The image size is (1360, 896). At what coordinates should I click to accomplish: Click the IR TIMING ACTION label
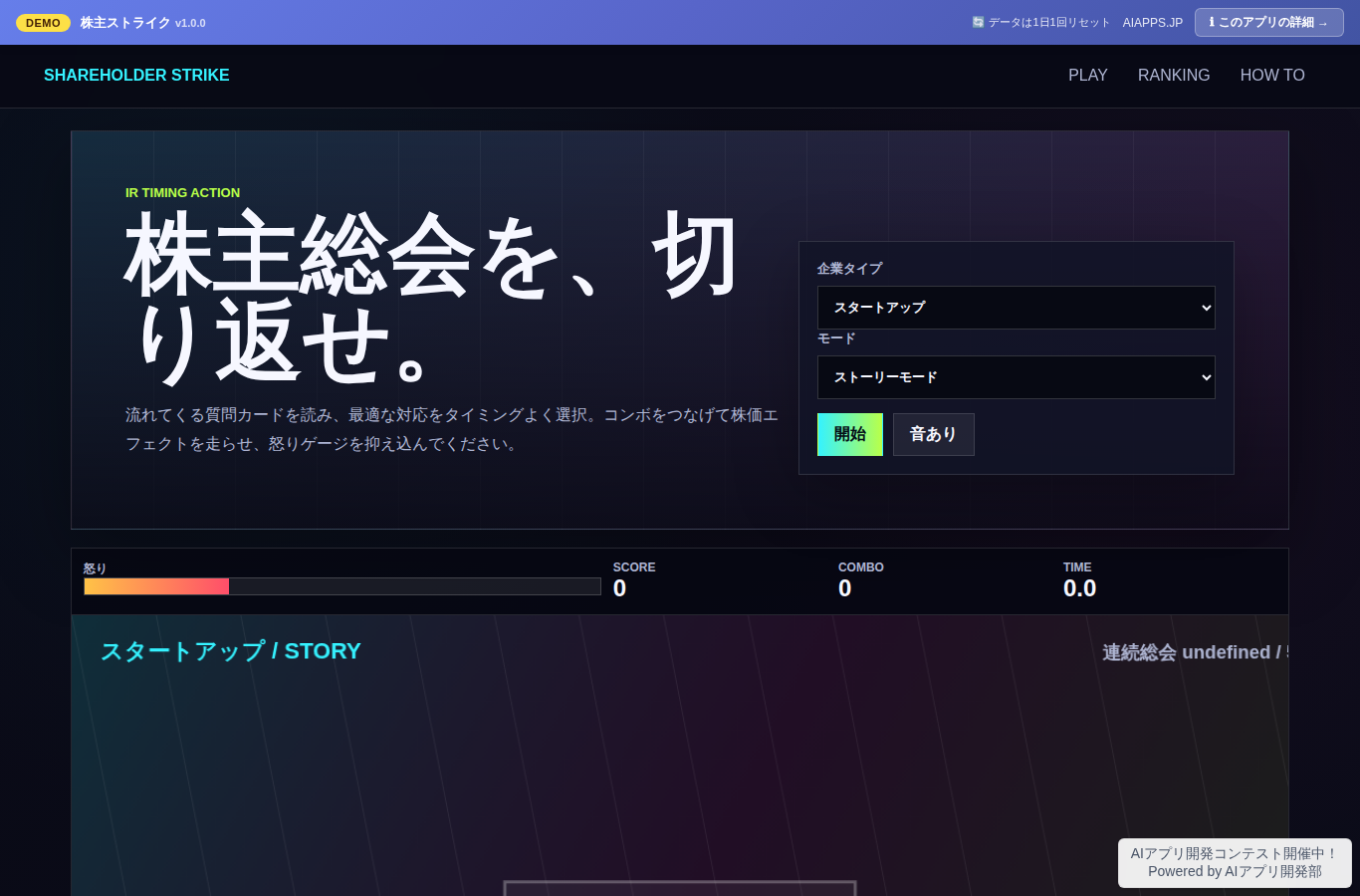(182, 193)
